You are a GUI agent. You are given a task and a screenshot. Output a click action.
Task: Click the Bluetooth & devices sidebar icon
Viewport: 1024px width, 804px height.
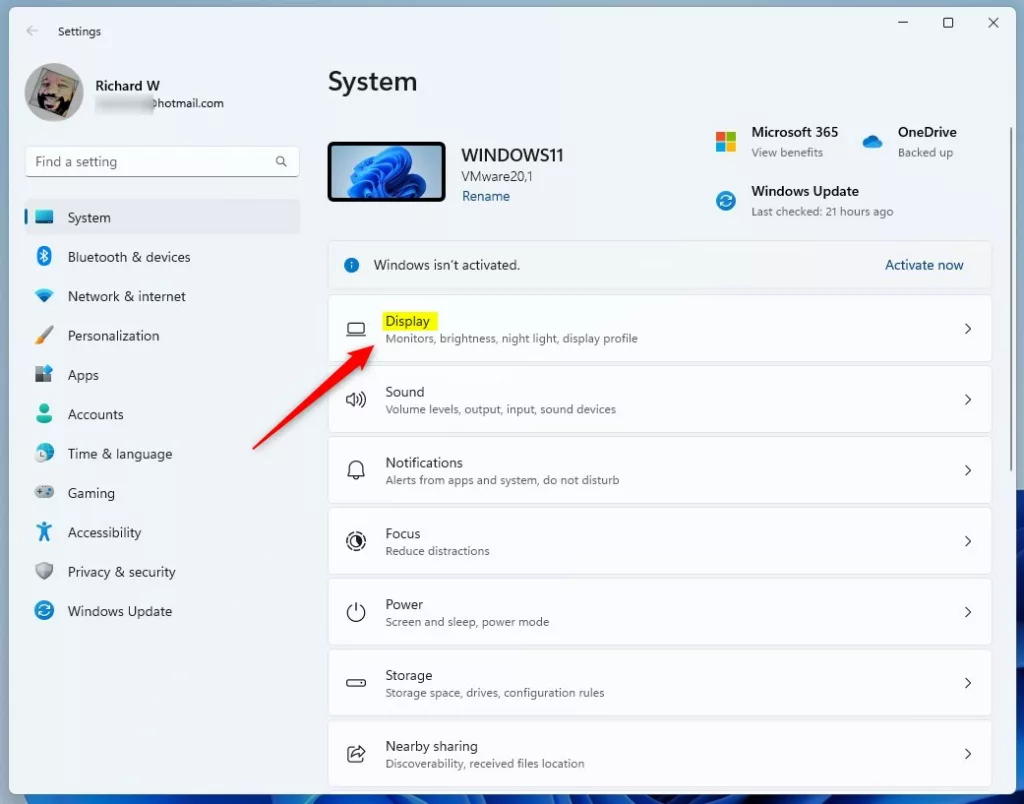(44, 257)
